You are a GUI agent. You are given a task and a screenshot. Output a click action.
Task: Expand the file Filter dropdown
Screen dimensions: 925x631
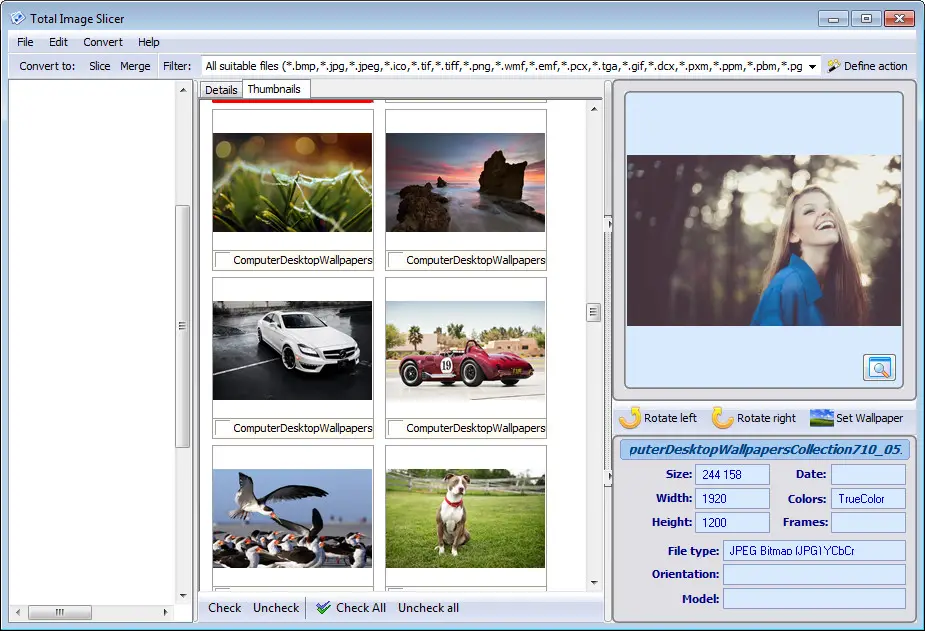point(811,67)
